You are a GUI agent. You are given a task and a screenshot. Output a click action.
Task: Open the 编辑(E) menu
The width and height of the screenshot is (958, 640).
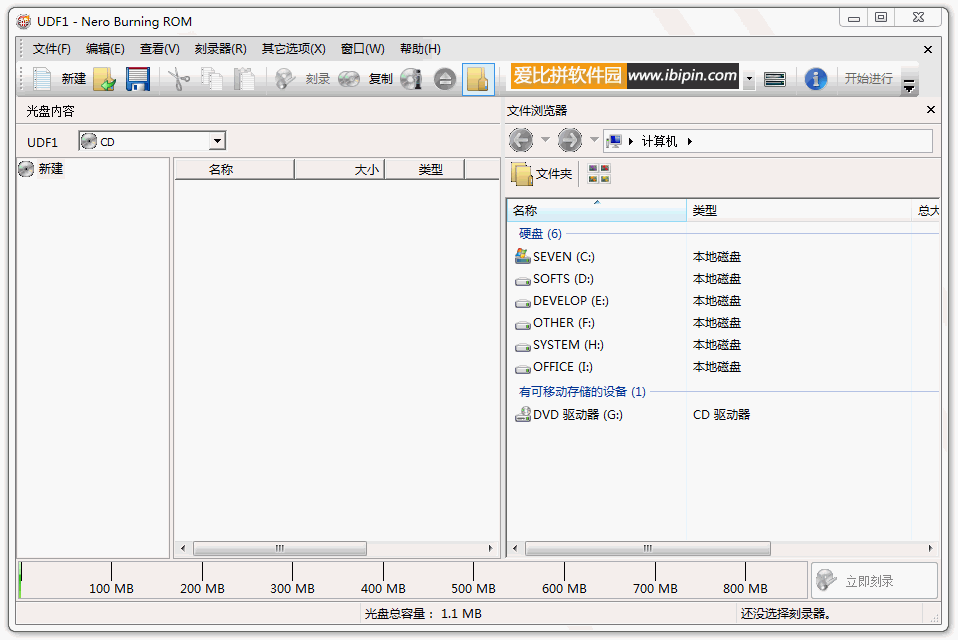tap(105, 49)
